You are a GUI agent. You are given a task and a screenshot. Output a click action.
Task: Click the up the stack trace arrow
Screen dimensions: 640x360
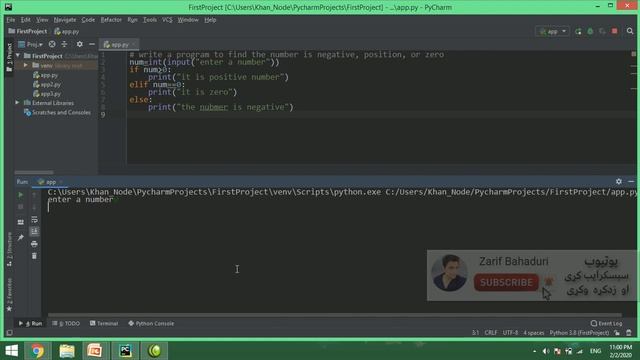pyautogui.click(x=34, y=195)
